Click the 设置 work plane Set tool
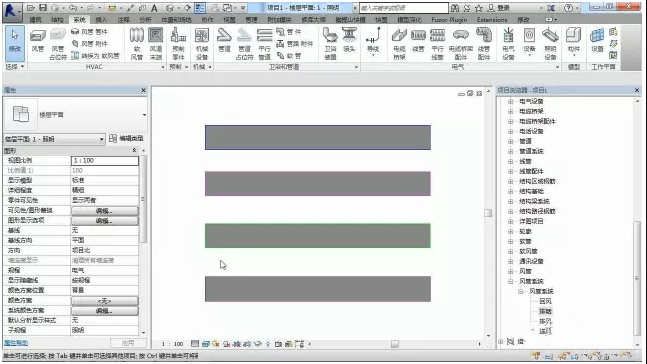The width and height of the screenshot is (647, 364). click(597, 40)
